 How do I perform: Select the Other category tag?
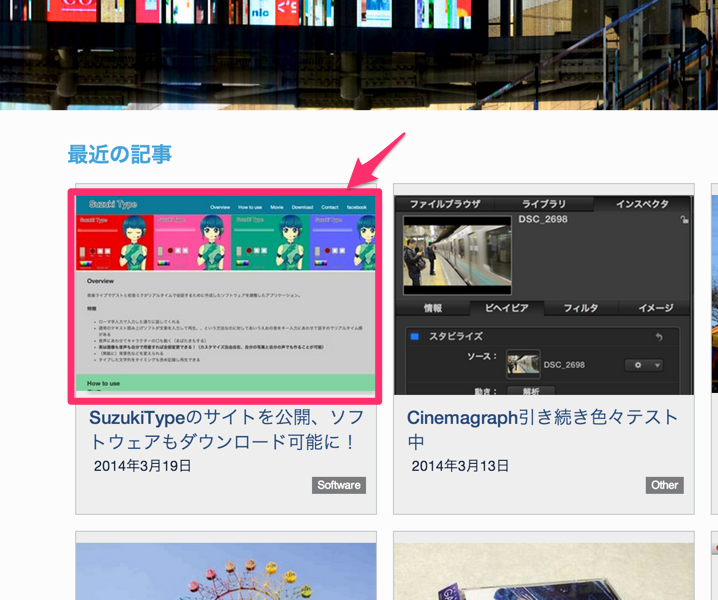[x=664, y=485]
